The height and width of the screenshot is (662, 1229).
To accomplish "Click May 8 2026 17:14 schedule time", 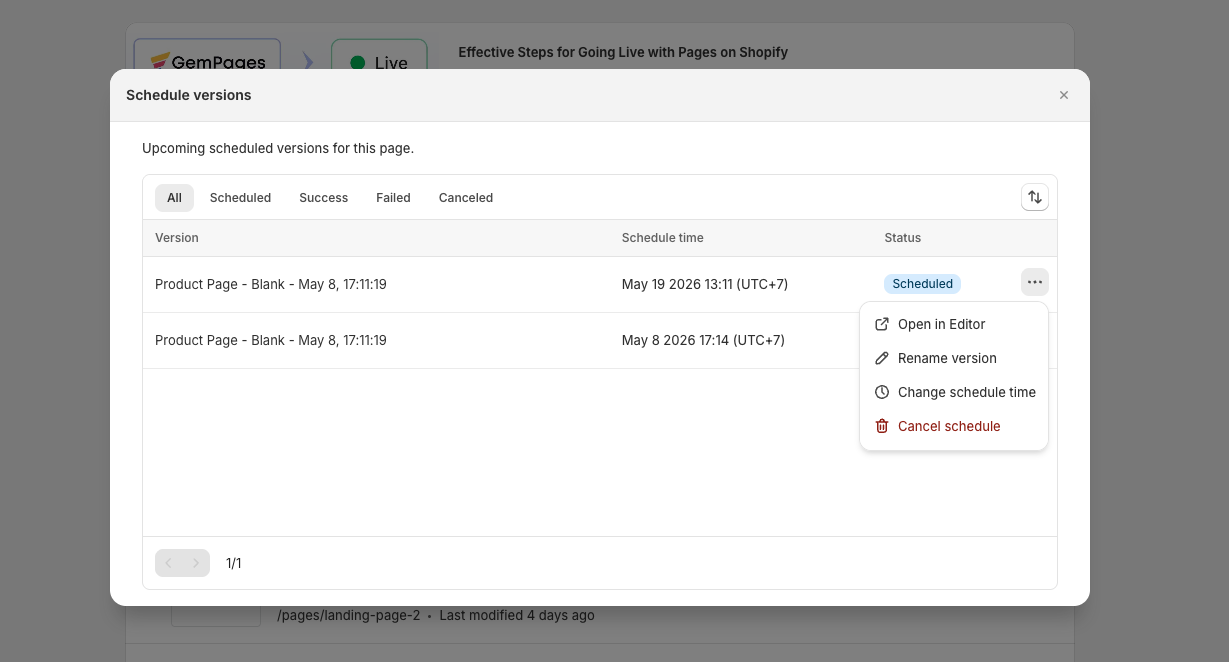I will coord(703,340).
